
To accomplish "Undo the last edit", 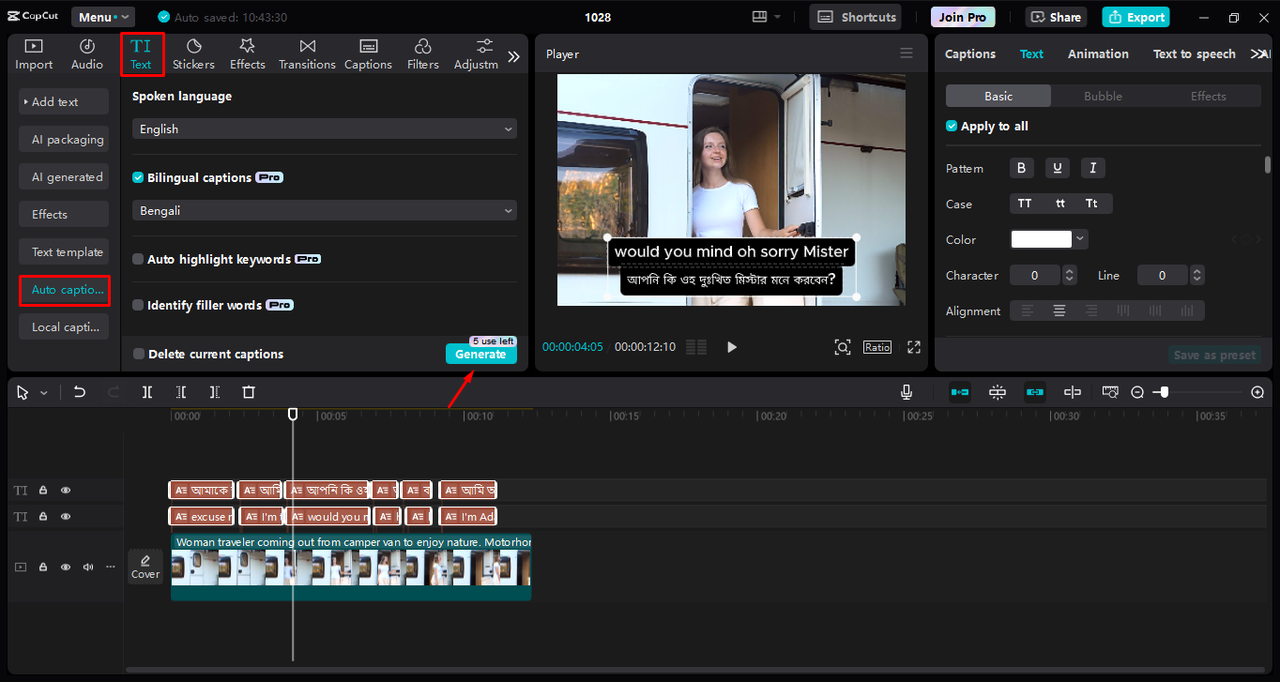I will [80, 392].
